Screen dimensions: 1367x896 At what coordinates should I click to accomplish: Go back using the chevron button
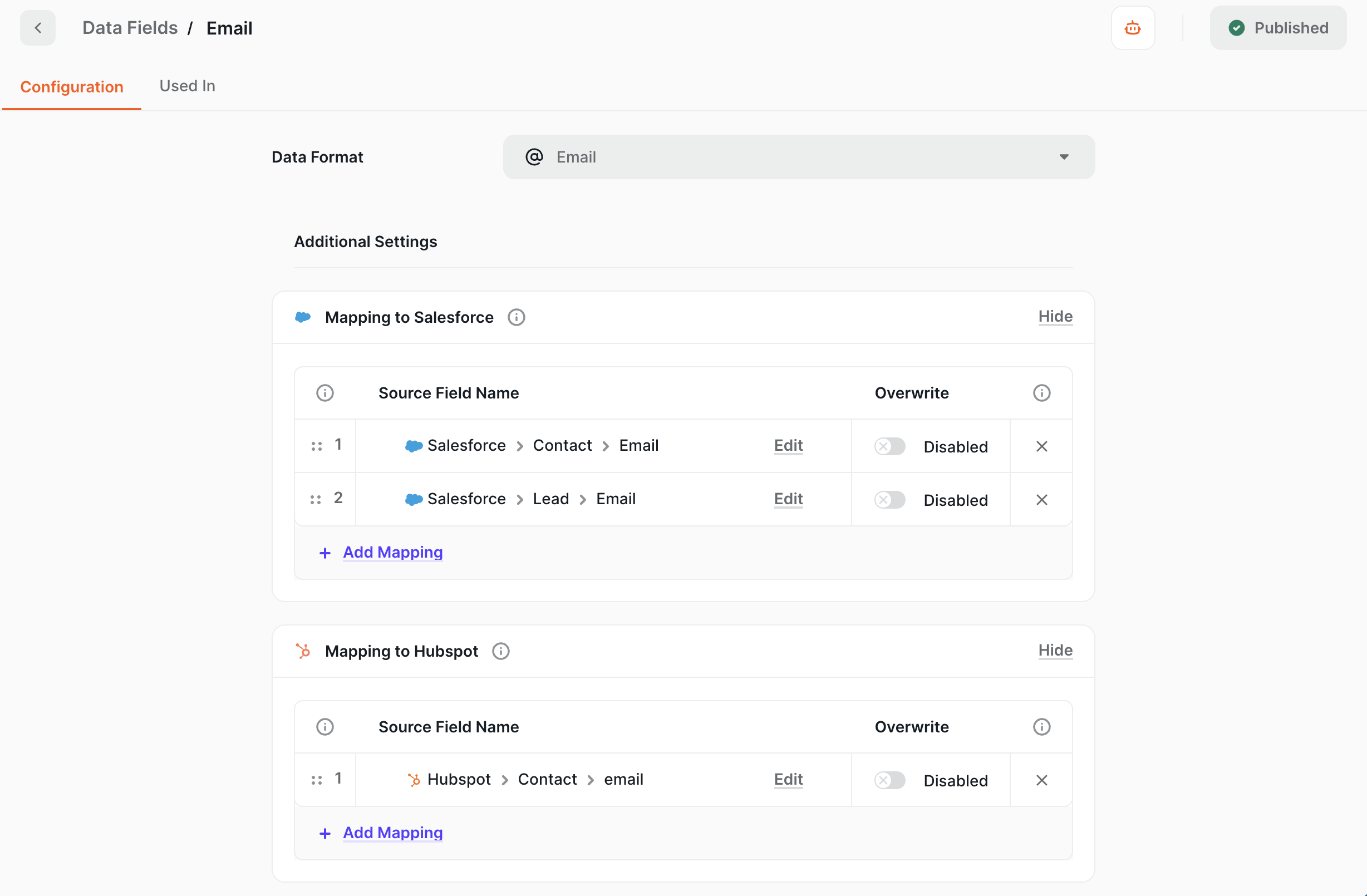[38, 28]
